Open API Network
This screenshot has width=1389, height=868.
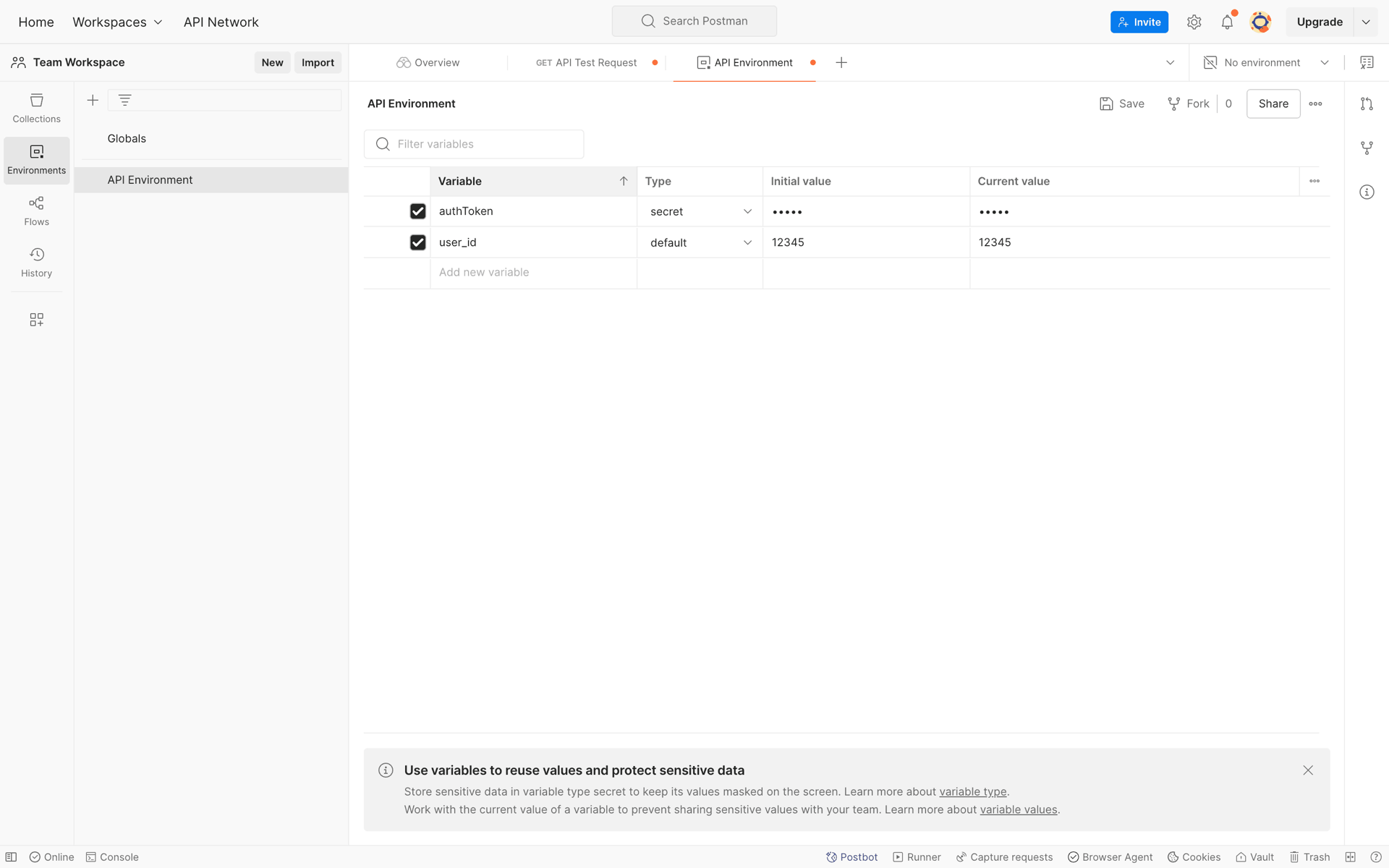[221, 22]
